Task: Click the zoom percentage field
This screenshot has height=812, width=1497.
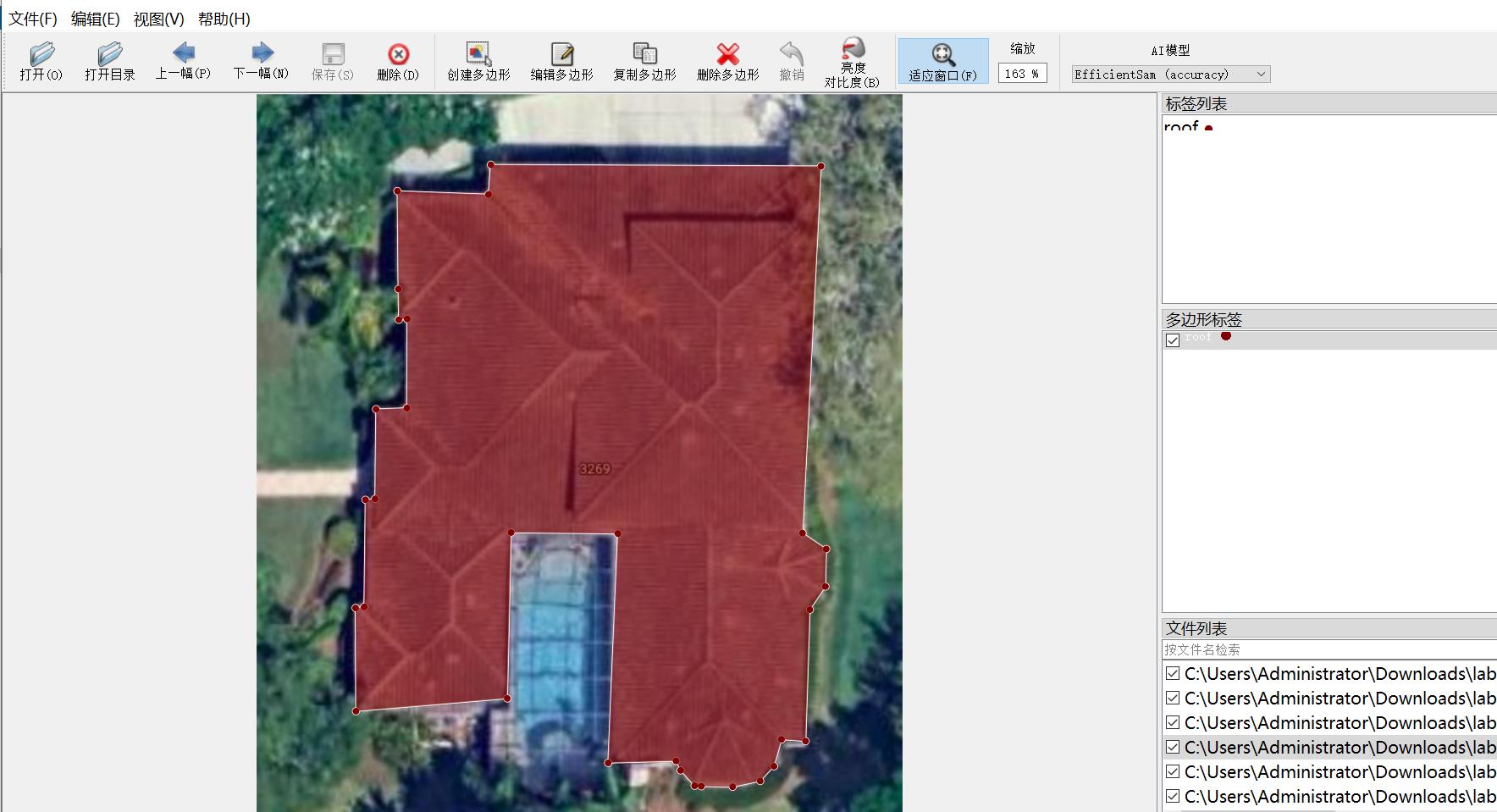Action: [1021, 74]
